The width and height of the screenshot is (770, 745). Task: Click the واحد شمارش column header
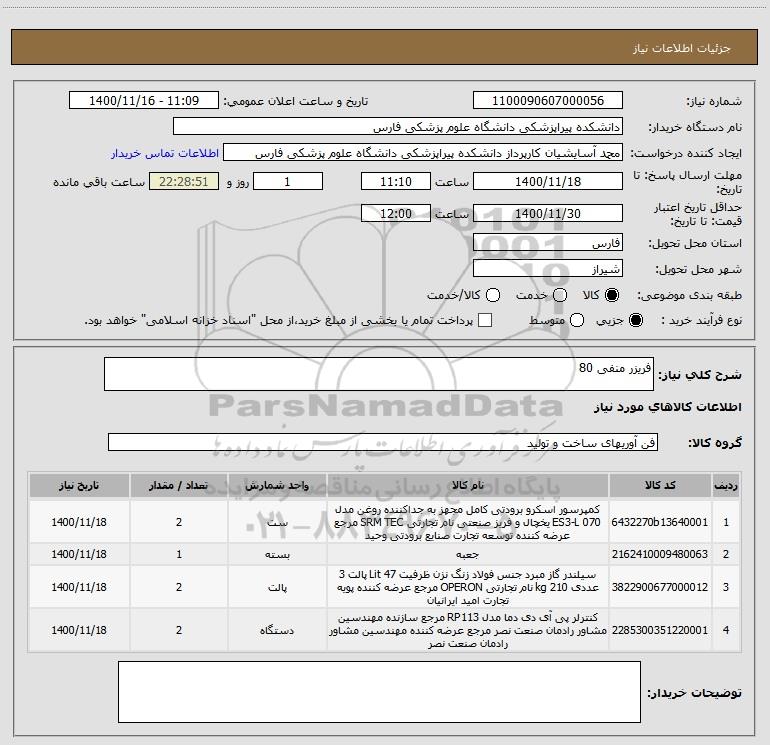(x=277, y=486)
